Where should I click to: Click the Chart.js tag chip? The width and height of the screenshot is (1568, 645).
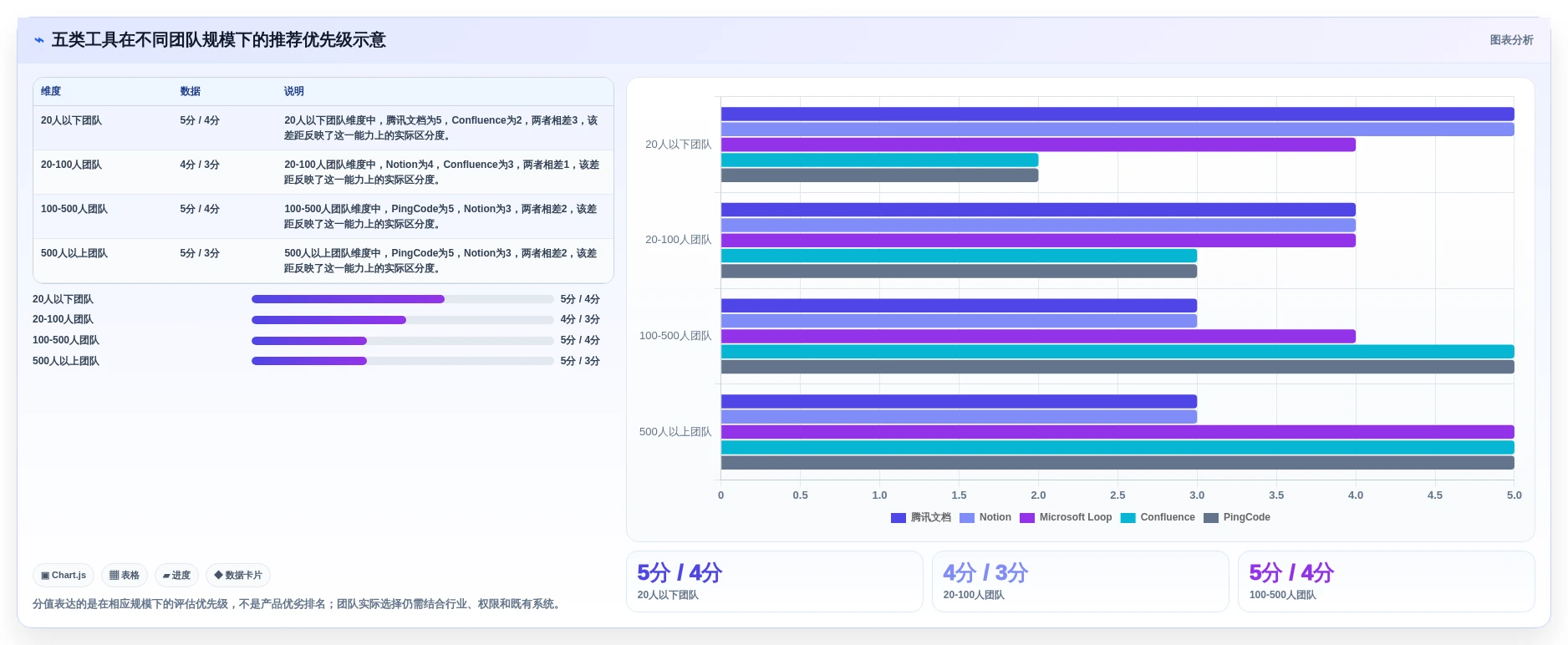(x=64, y=575)
